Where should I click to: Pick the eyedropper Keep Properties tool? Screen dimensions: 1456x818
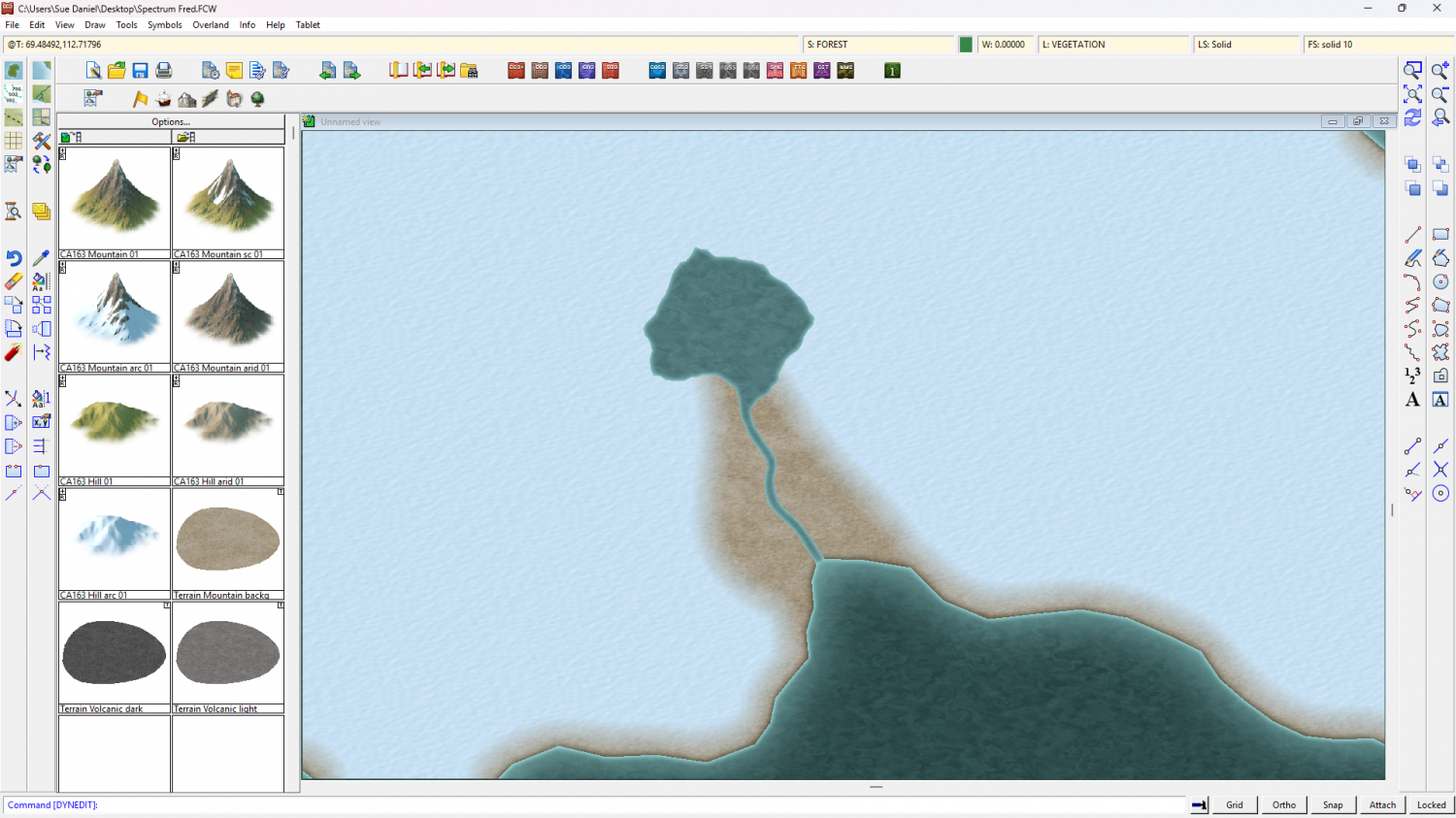41,258
